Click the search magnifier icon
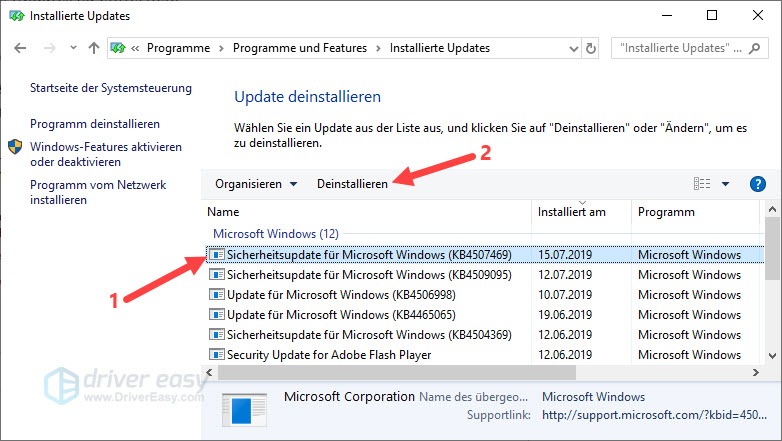The width and height of the screenshot is (782, 441). (755, 48)
